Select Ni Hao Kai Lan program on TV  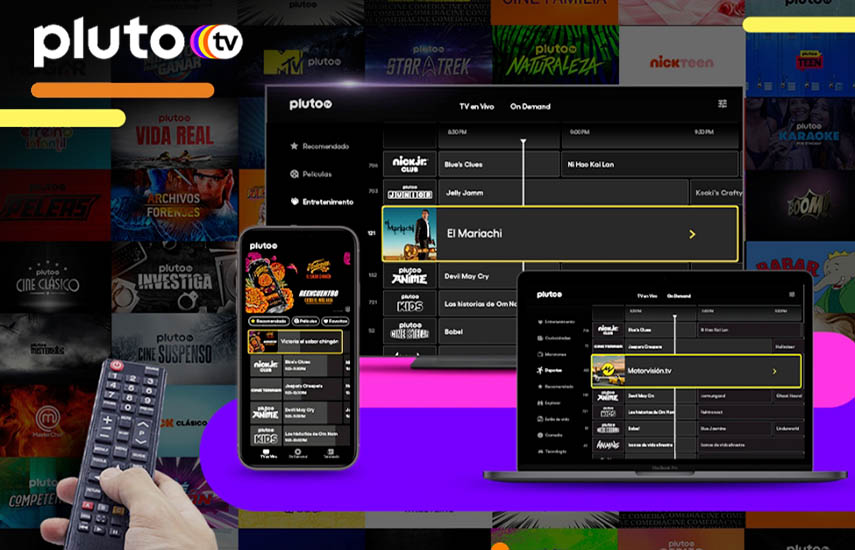649,164
